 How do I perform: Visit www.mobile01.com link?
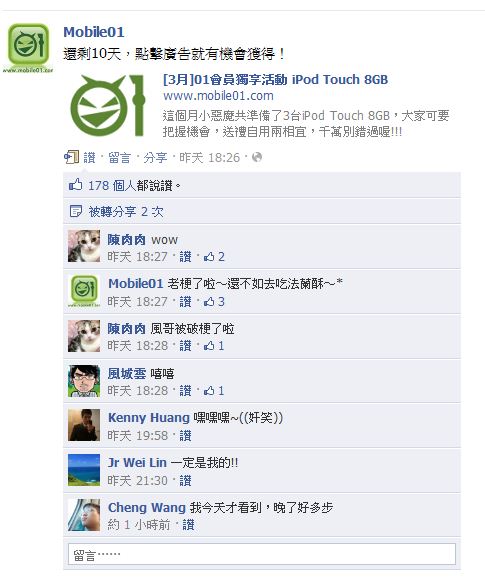(218, 96)
